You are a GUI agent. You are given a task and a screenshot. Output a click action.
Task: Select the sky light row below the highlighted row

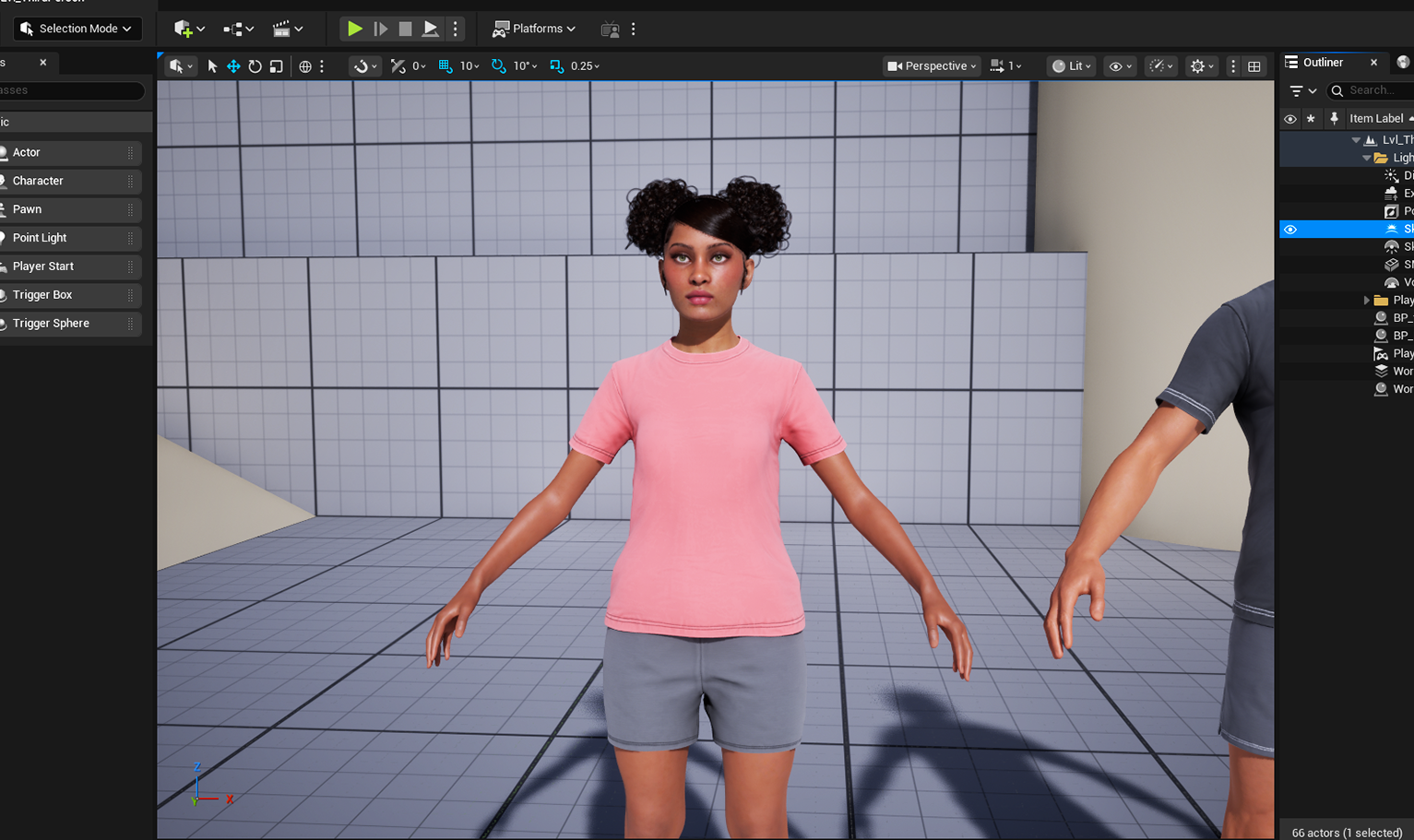tap(1347, 246)
